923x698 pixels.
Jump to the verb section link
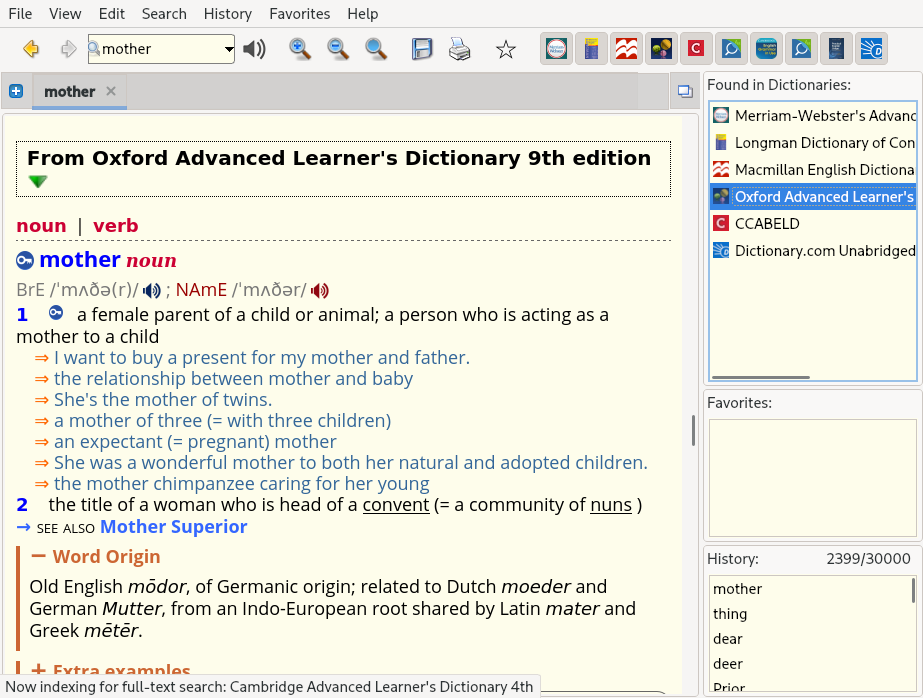coord(115,225)
